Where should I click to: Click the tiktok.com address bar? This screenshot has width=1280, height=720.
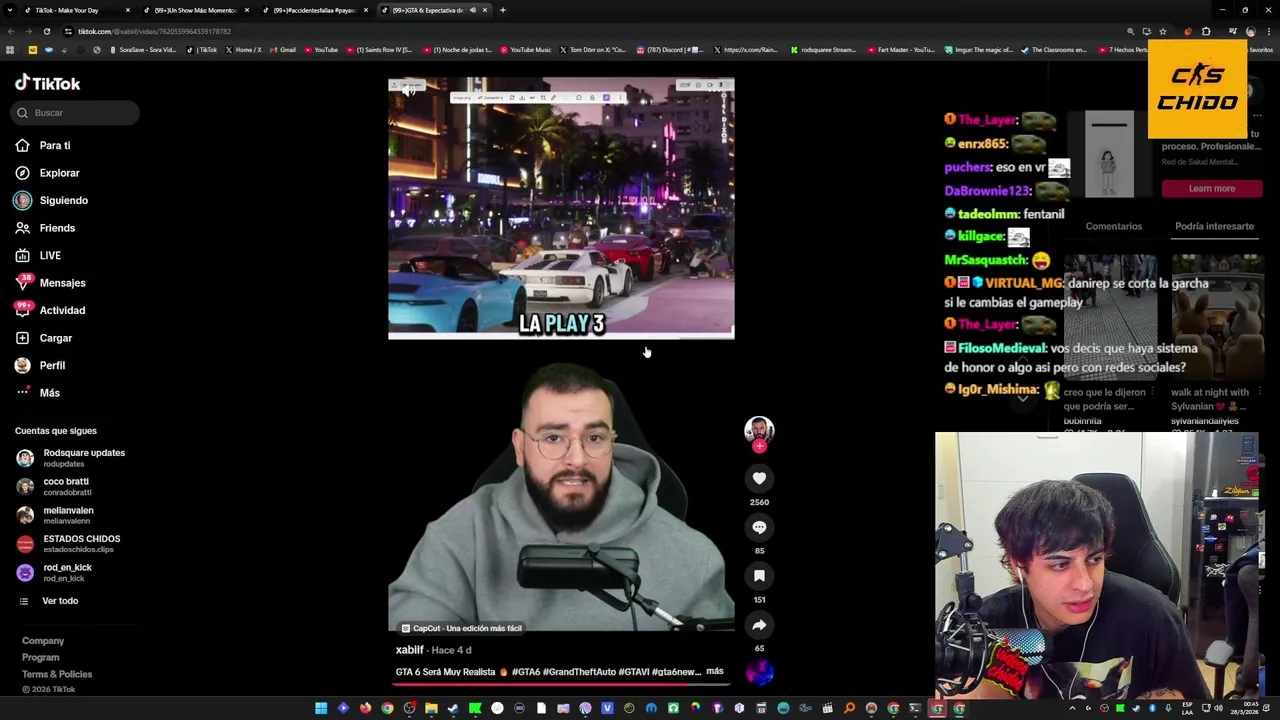point(600,31)
